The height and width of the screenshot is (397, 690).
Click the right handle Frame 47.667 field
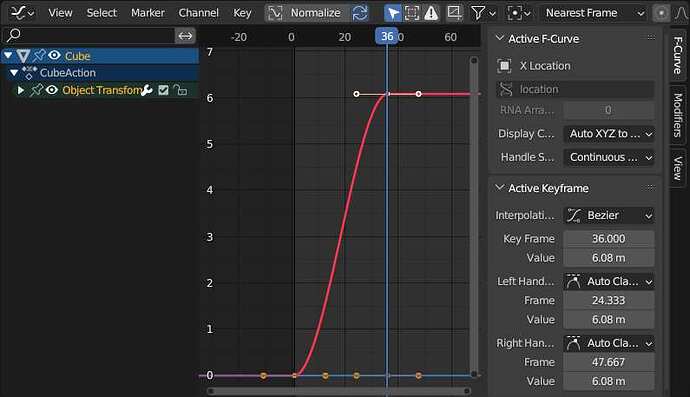609,362
